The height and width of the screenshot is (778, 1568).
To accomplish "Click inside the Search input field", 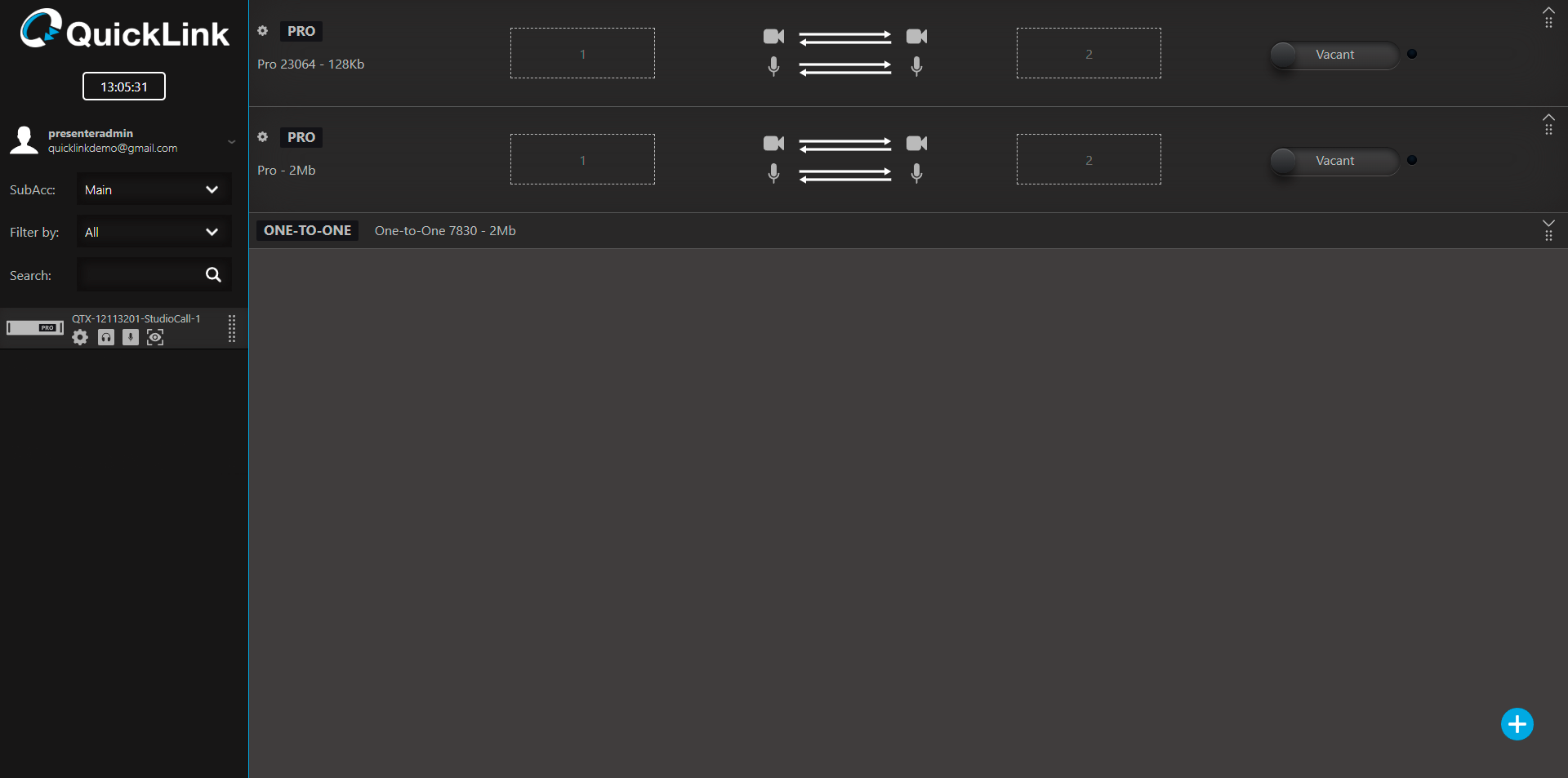I will (x=139, y=275).
